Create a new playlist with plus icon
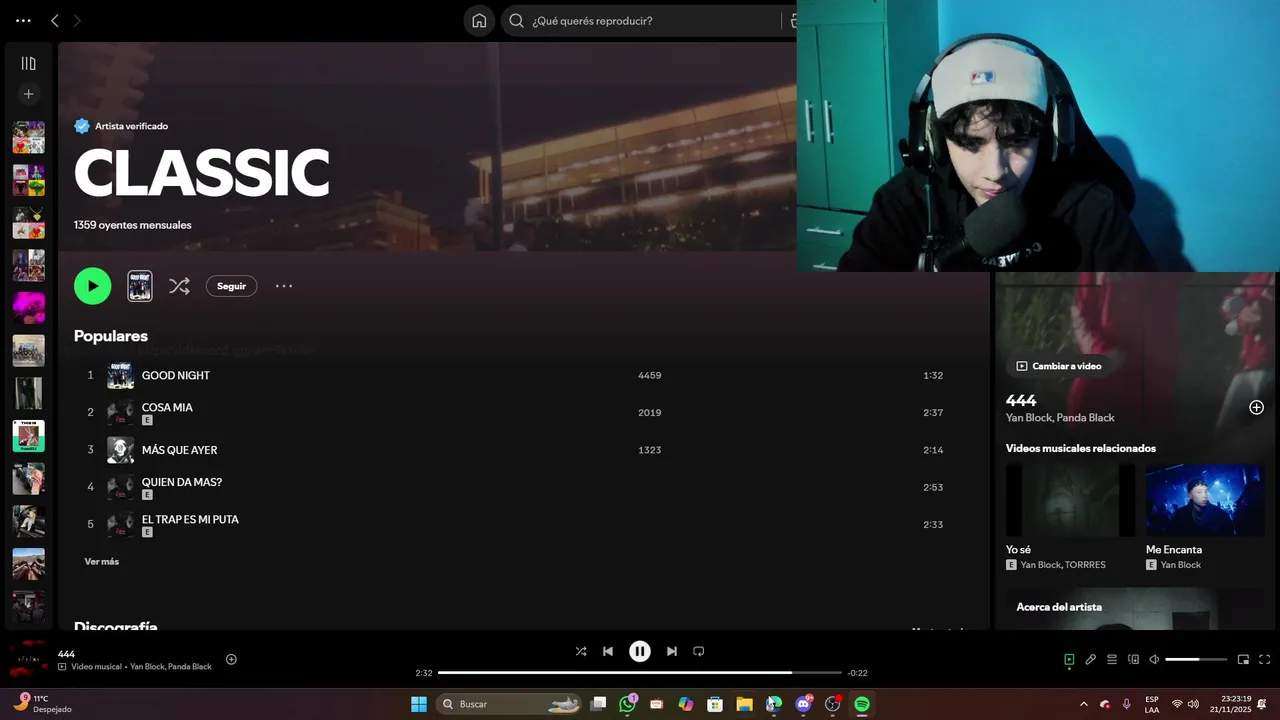The height and width of the screenshot is (720, 1280). (28, 94)
